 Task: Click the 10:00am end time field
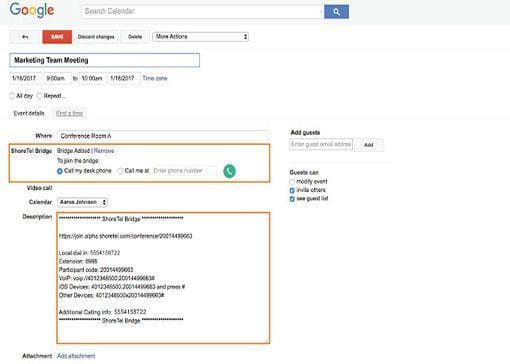(x=92, y=78)
